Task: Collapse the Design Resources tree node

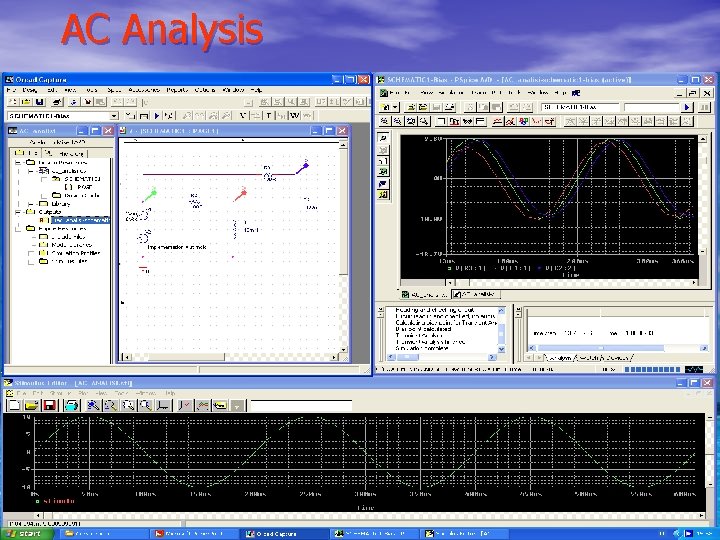Action: tap(18, 163)
